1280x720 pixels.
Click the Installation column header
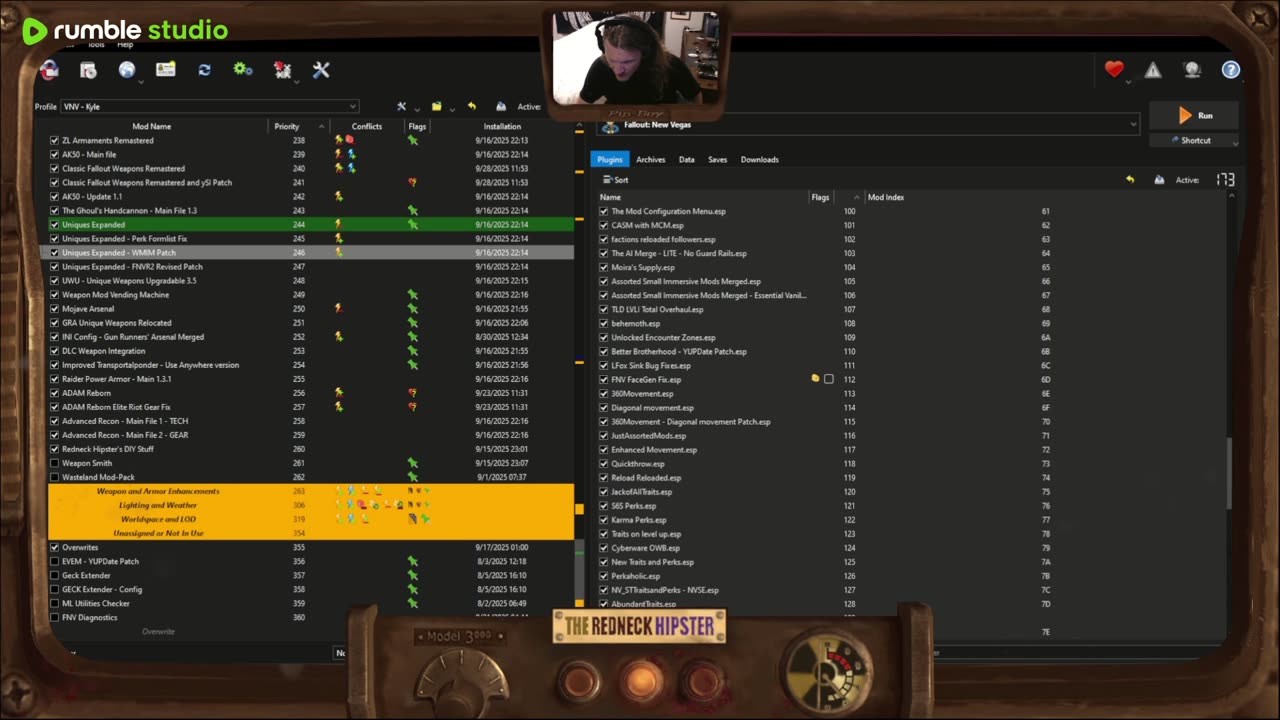[x=502, y=126]
